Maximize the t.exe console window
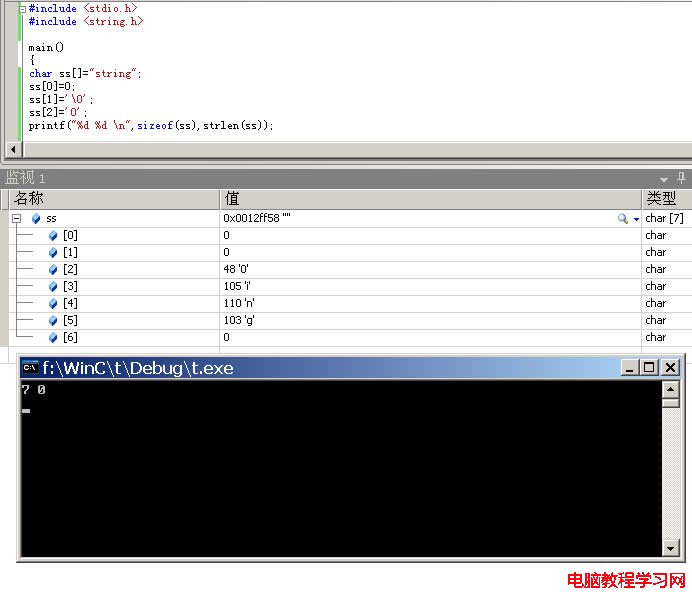Image resolution: width=692 pixels, height=601 pixels. pos(649,368)
